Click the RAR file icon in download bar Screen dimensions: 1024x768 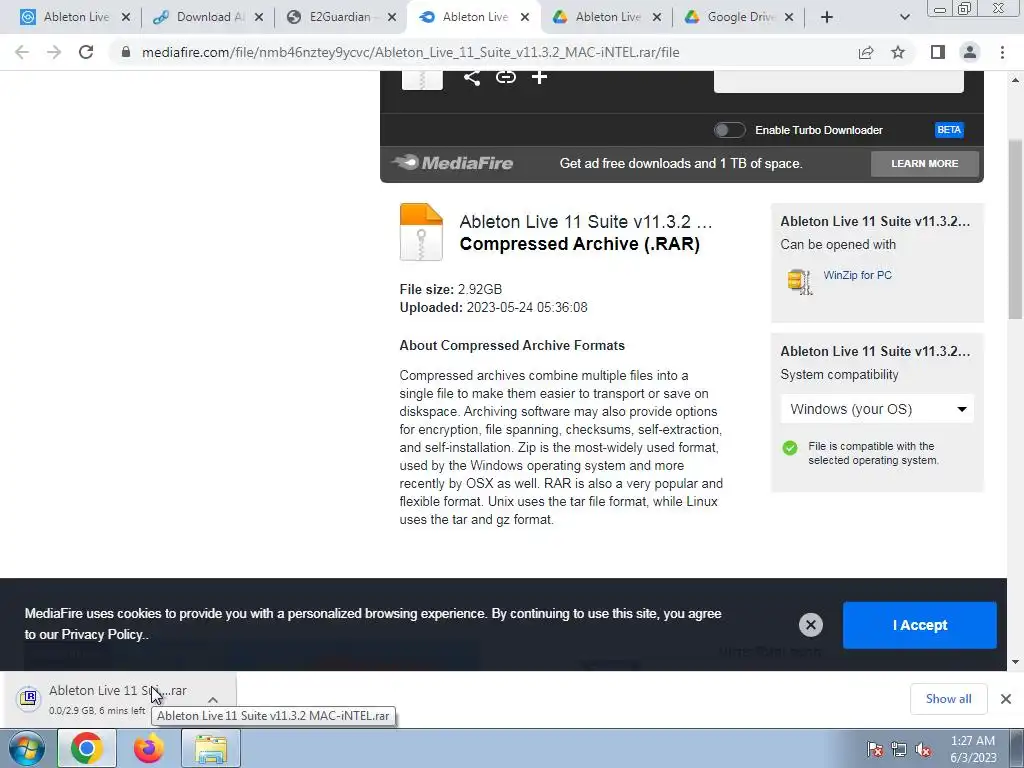click(x=28, y=698)
